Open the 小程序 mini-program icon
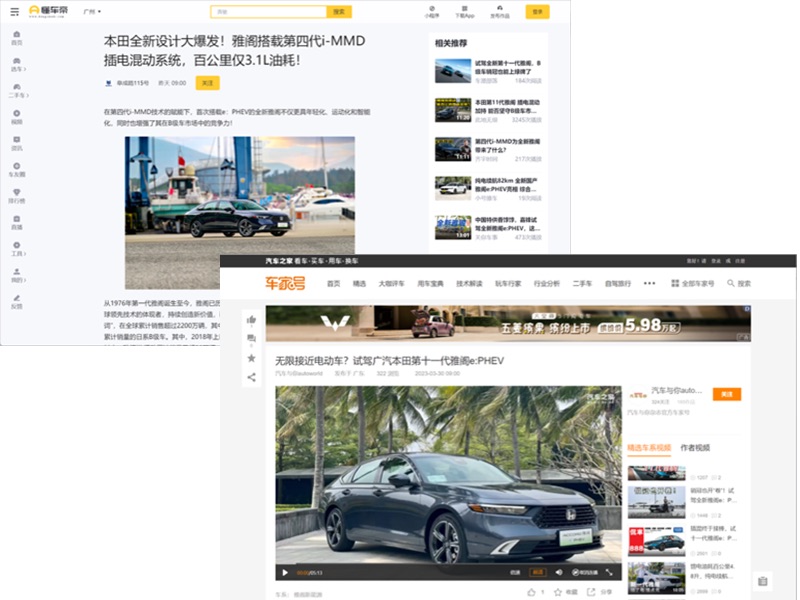Image resolution: width=800 pixels, height=600 pixels. click(432, 12)
